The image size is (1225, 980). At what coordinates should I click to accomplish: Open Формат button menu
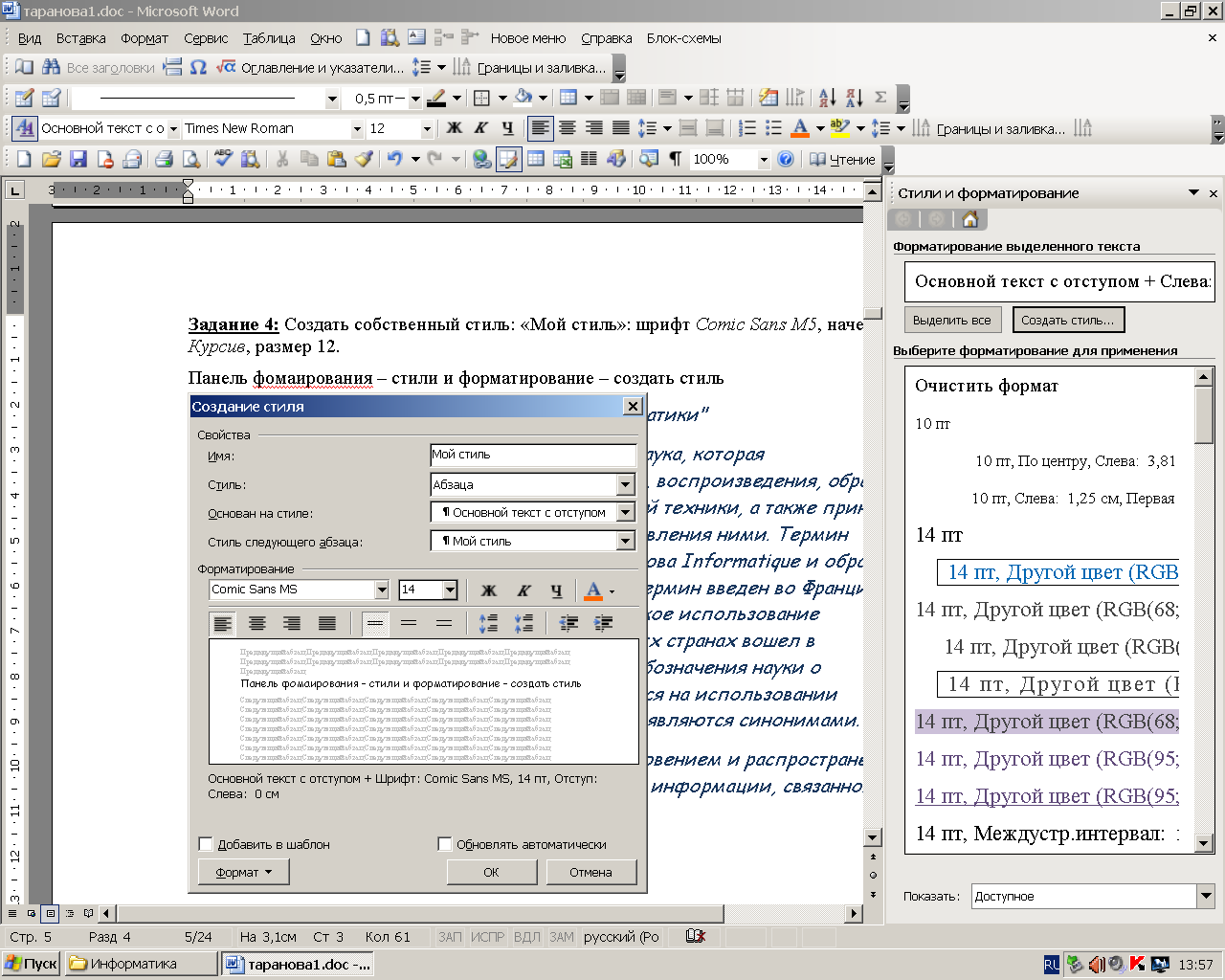(243, 872)
